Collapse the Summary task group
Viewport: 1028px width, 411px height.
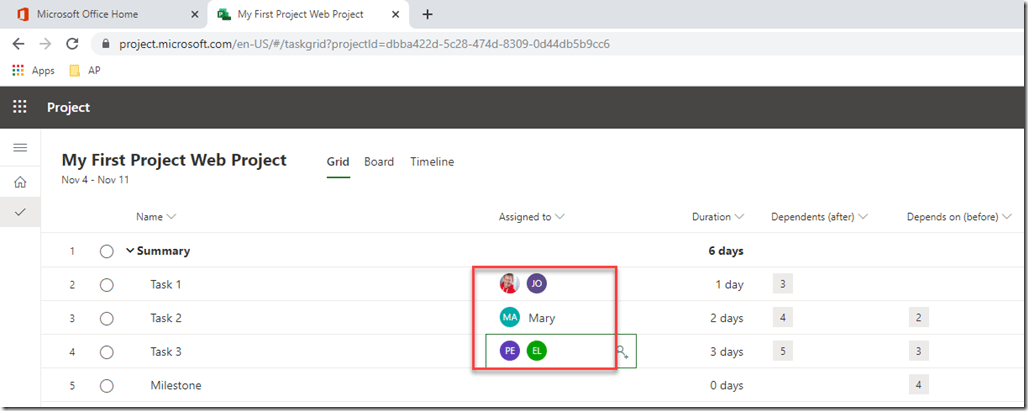click(x=130, y=251)
